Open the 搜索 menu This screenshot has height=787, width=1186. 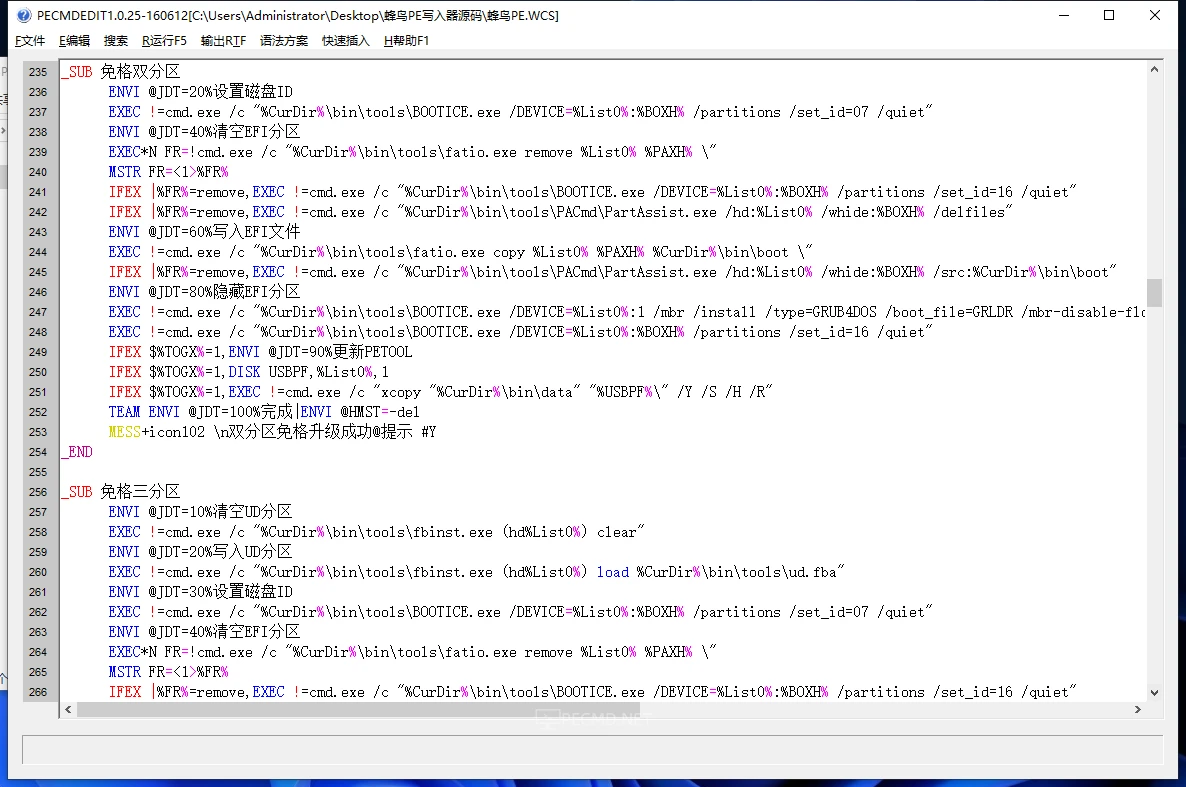(x=116, y=41)
